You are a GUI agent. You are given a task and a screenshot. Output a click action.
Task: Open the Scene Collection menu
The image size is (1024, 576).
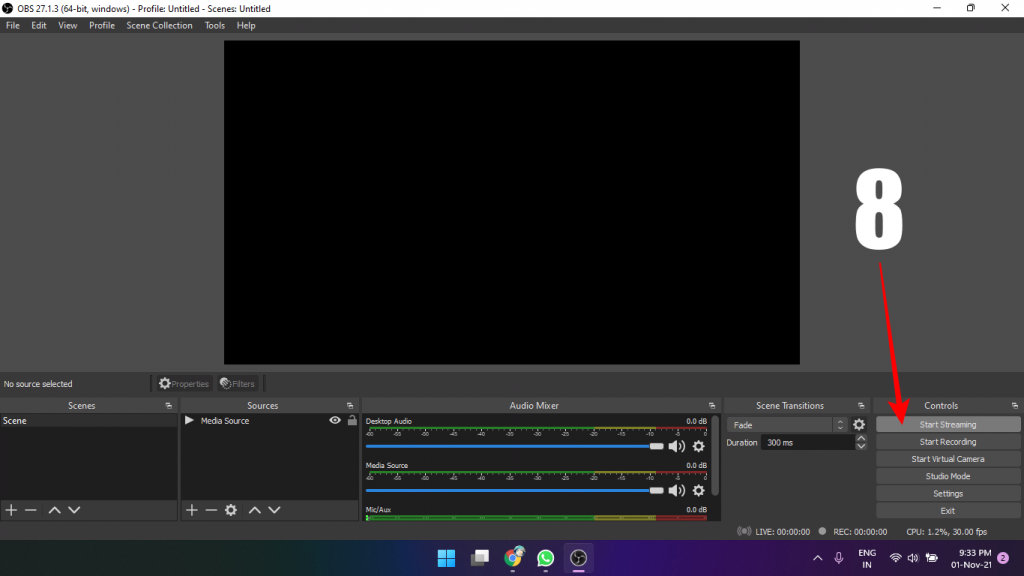tap(159, 26)
